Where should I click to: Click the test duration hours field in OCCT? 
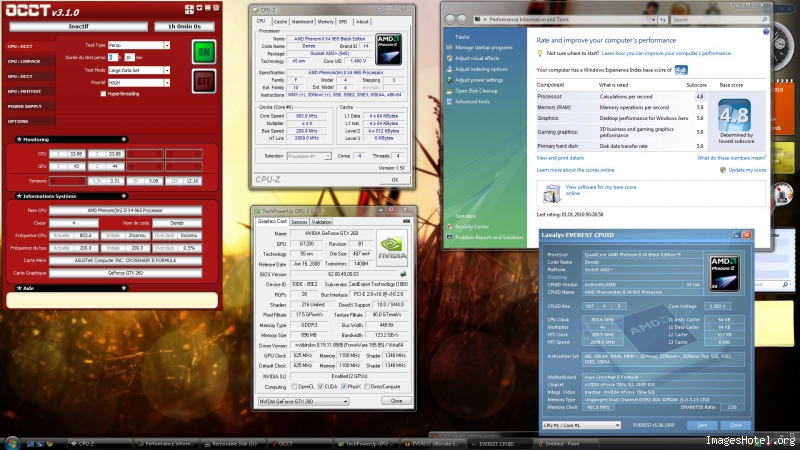113,58
